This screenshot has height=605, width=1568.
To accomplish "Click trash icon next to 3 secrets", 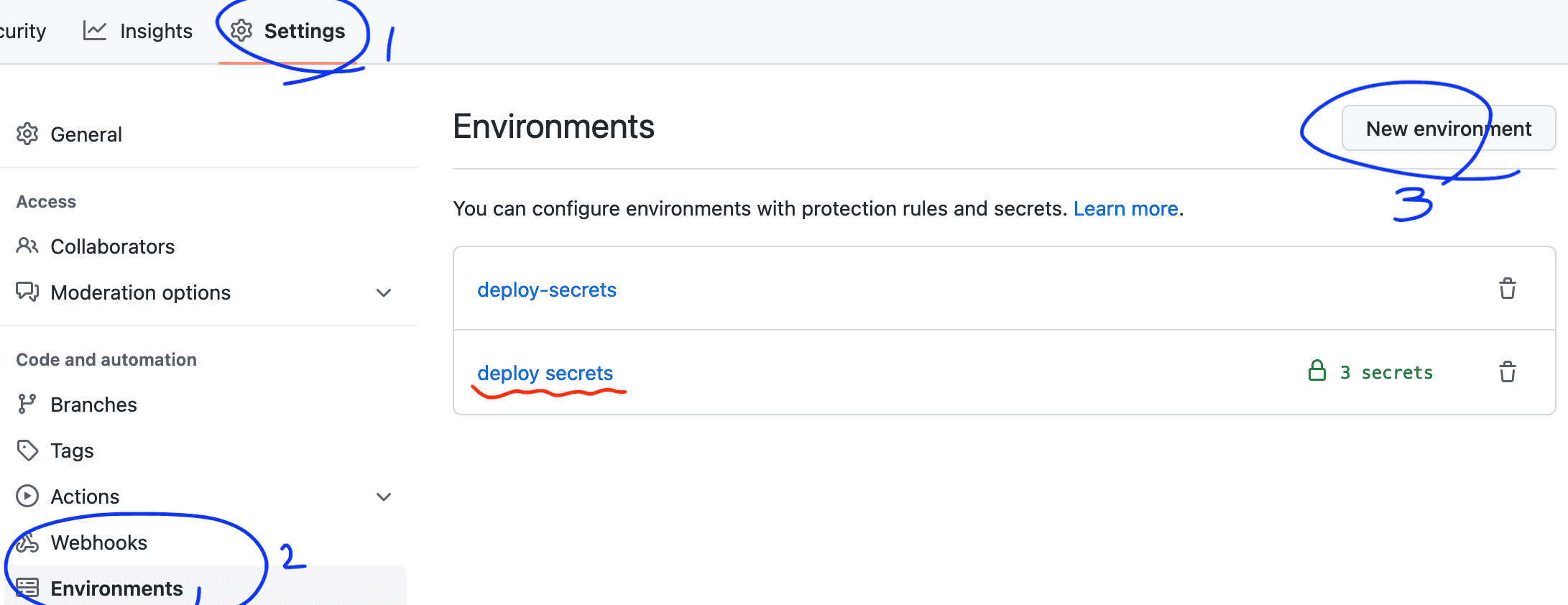I will 1507,372.
